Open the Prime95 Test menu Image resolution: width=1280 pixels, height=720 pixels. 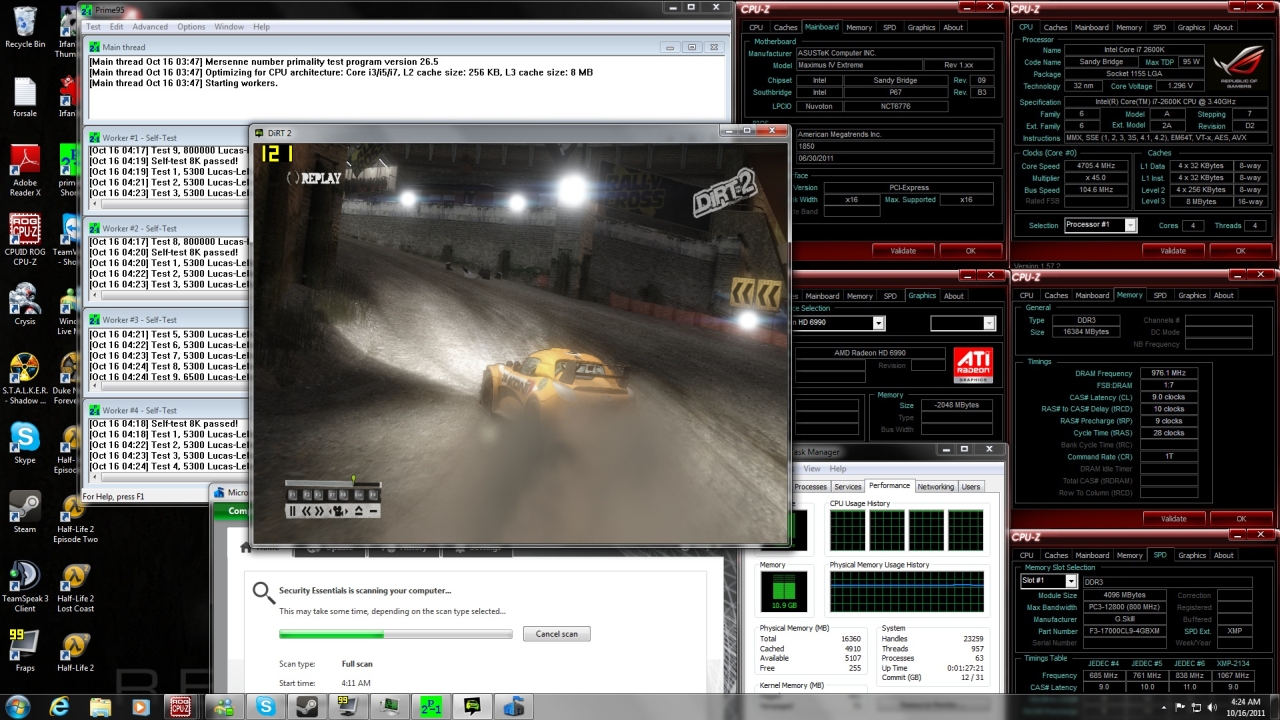[93, 27]
